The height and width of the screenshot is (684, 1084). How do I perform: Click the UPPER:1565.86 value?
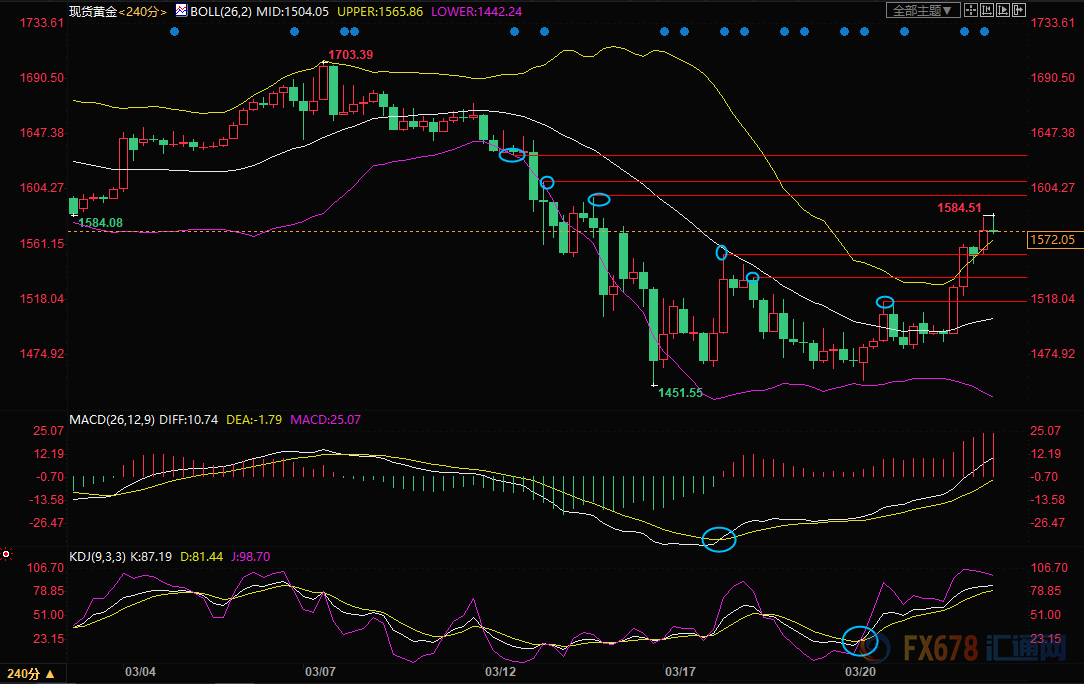380,12
